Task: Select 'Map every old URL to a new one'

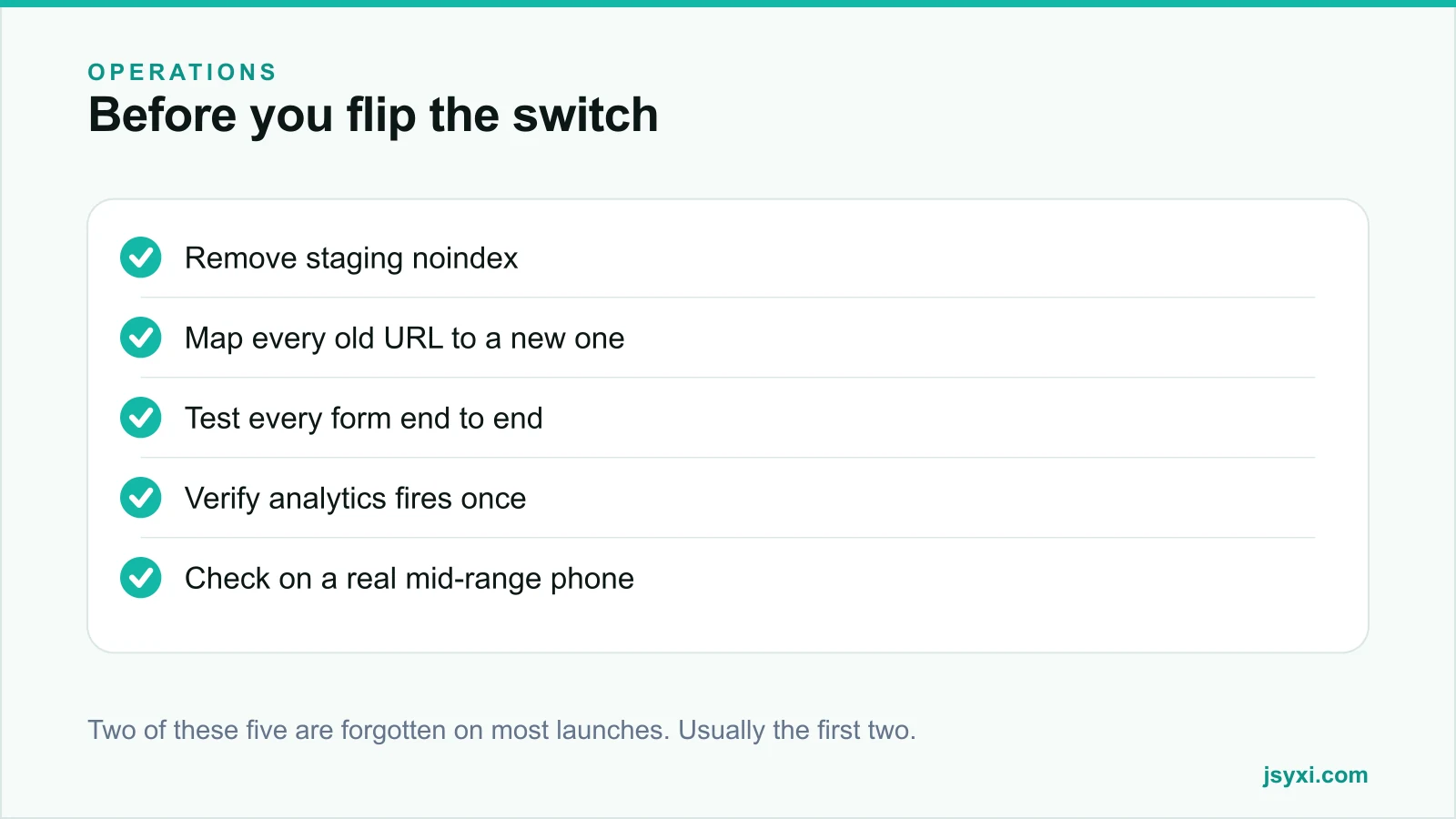Action: point(405,339)
